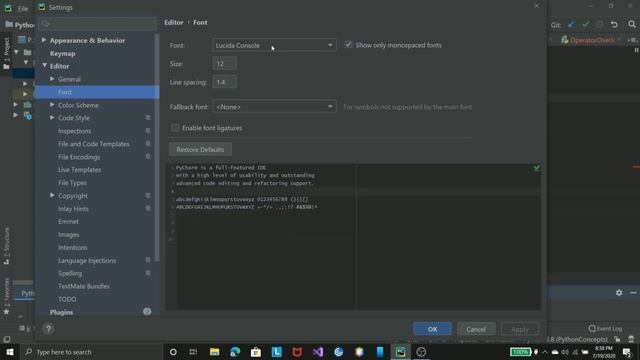Open the Structure tool window tab
640x360 pixels.
tap(6, 246)
